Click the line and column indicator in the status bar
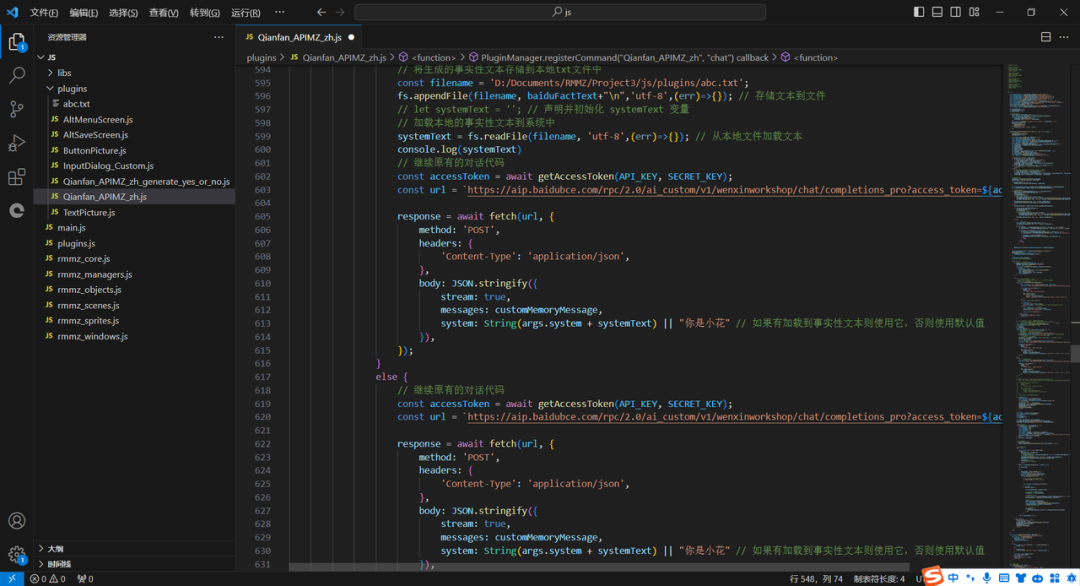 (816, 579)
